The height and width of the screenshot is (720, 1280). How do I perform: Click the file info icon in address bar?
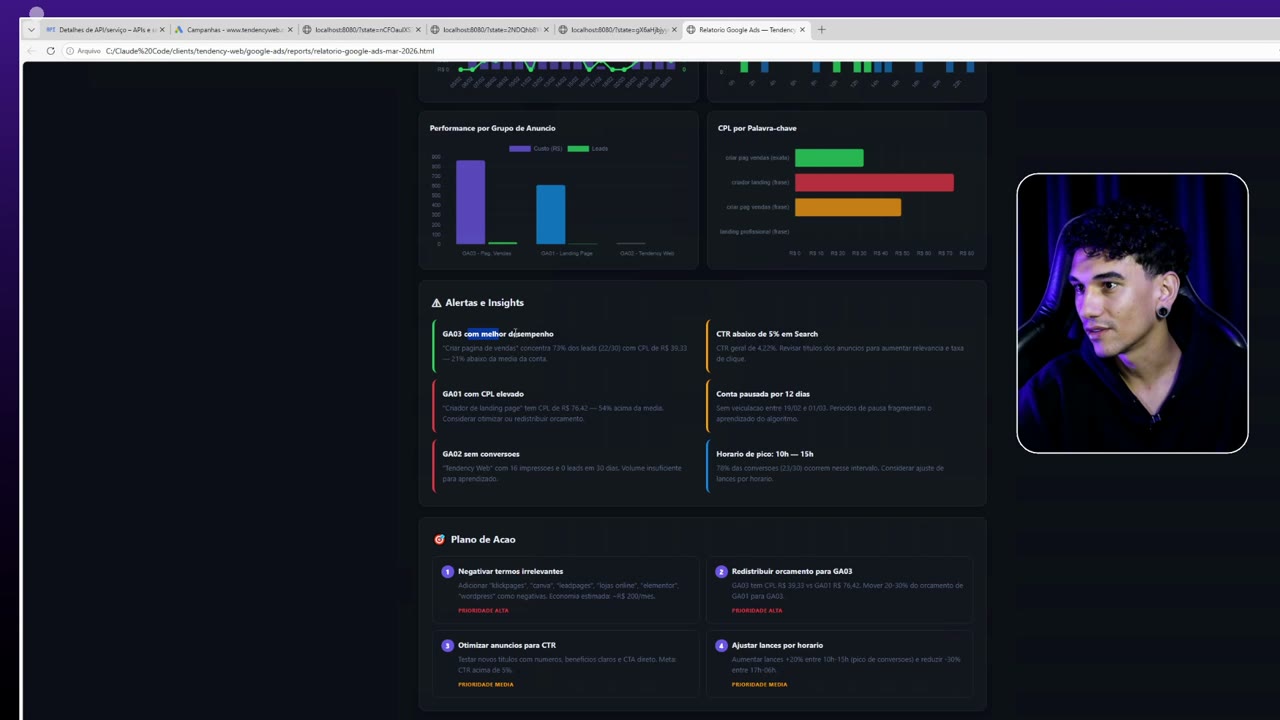click(70, 51)
